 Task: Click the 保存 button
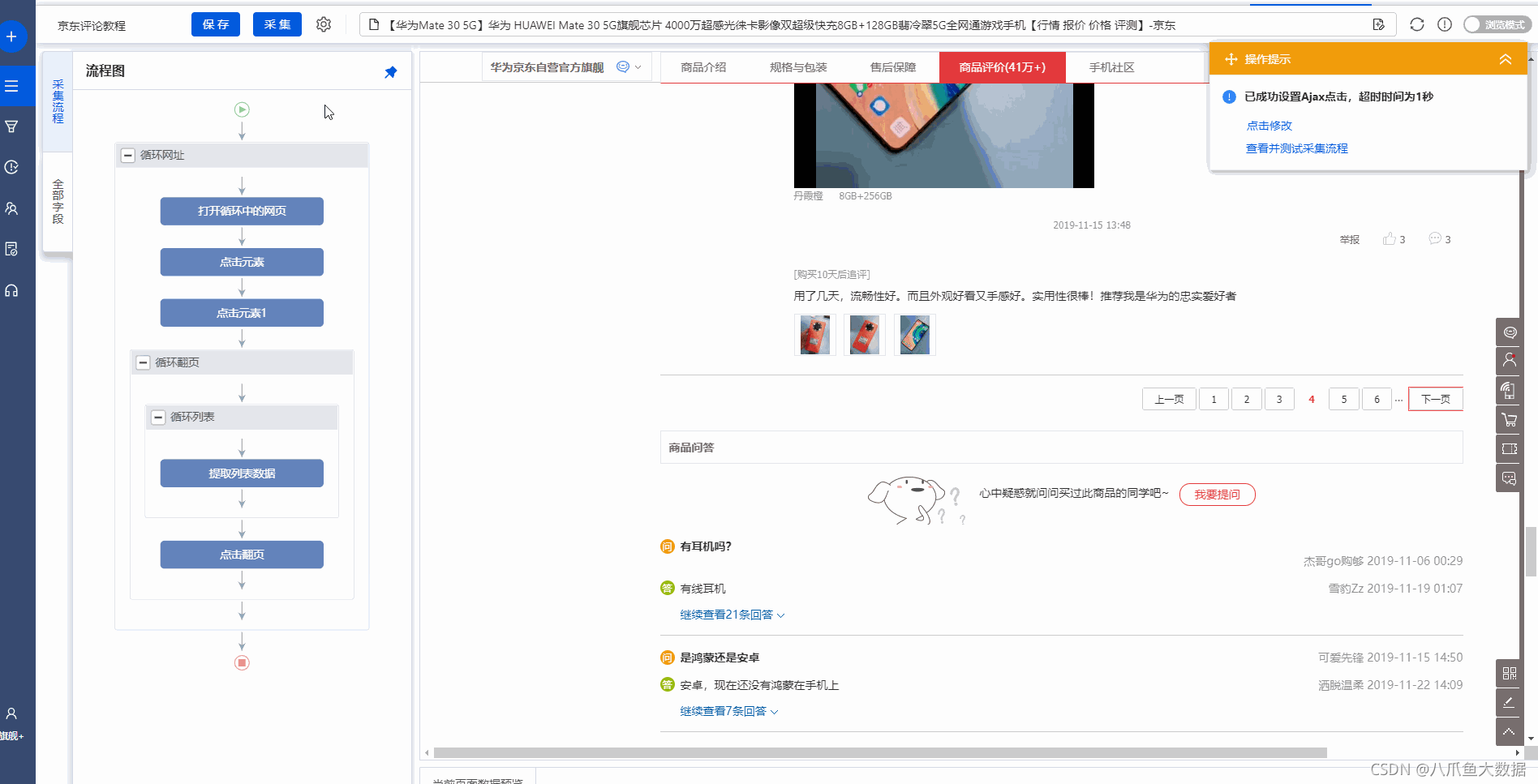216,24
